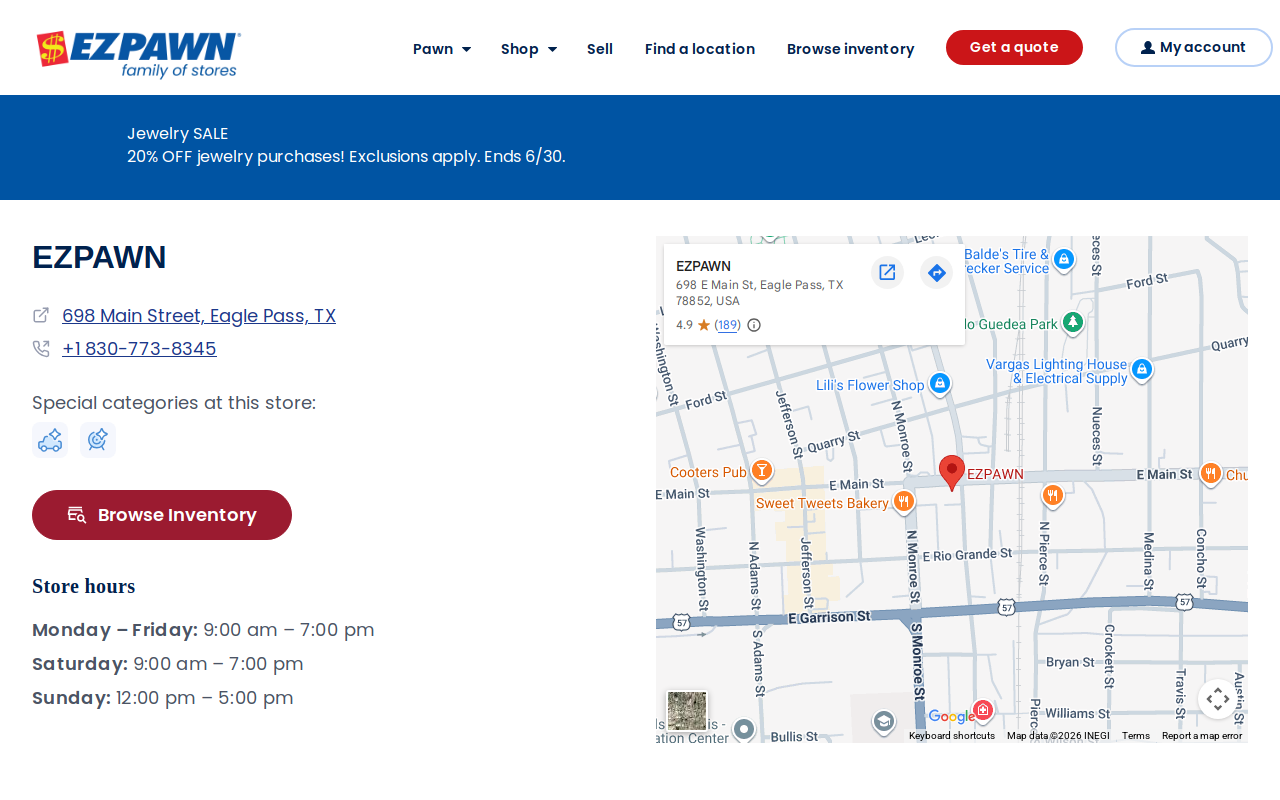
Task: Get directions via the map arrow icon
Action: pos(936,272)
